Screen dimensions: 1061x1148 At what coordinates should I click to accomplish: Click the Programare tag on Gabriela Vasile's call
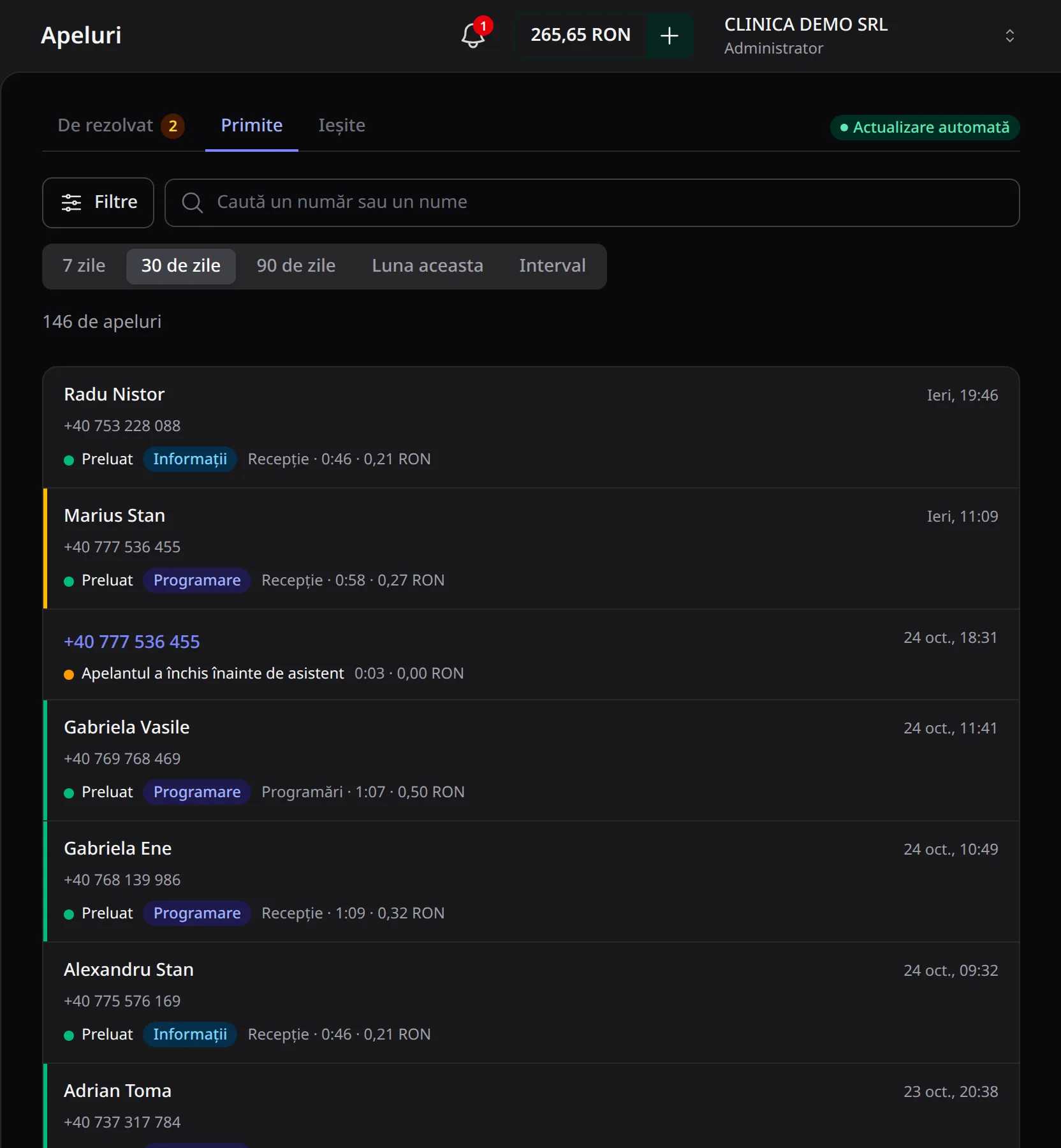pos(197,792)
